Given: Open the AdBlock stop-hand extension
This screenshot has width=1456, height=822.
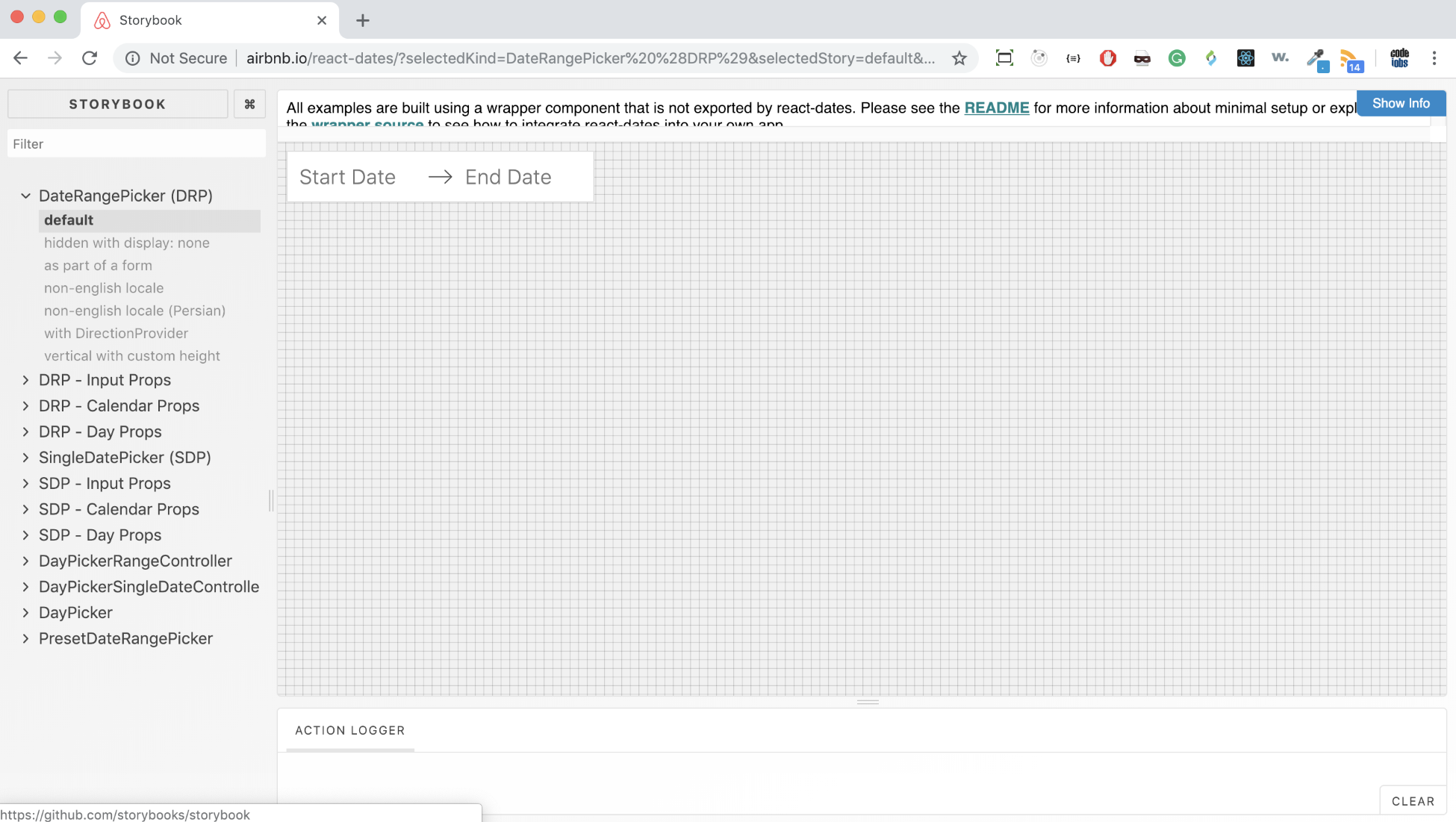Looking at the screenshot, I should (x=1108, y=58).
